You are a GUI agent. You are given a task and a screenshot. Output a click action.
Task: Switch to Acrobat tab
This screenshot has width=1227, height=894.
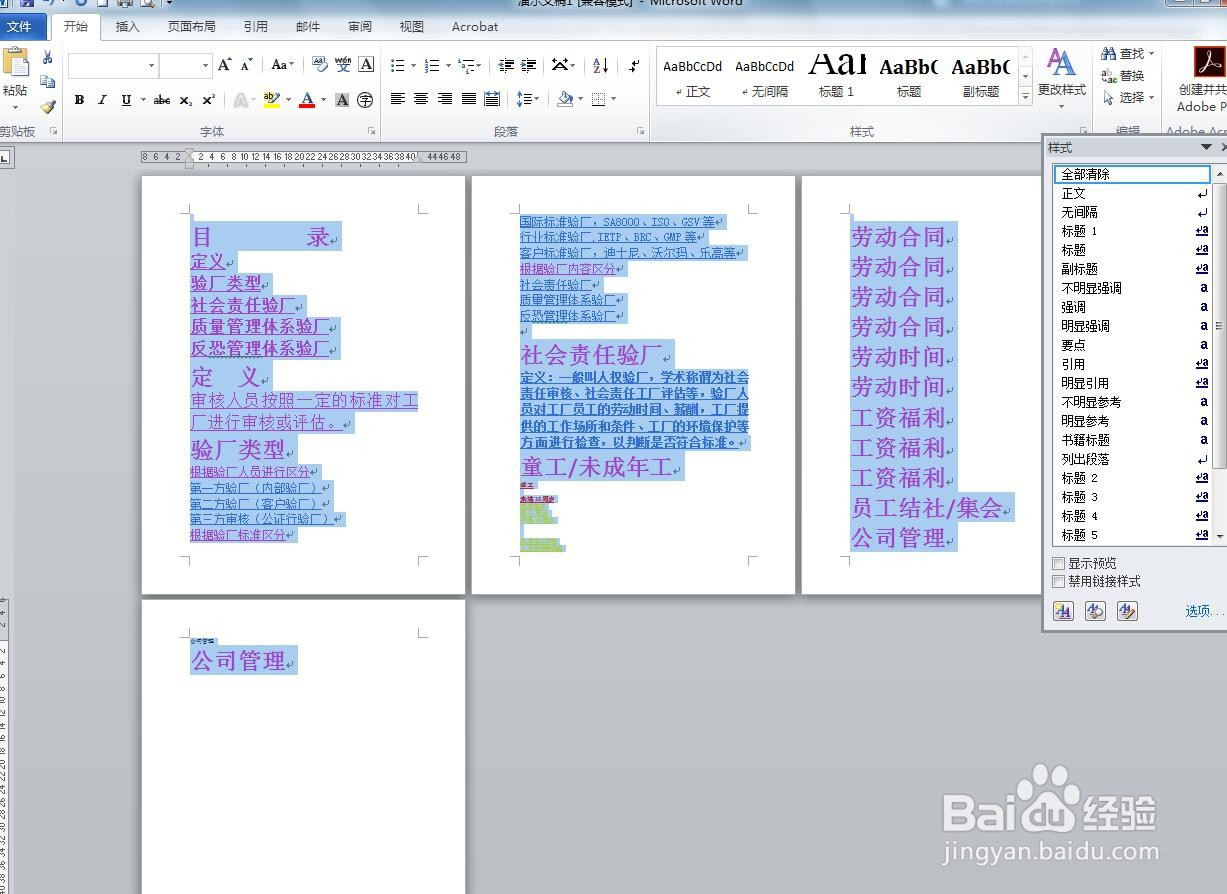point(475,27)
